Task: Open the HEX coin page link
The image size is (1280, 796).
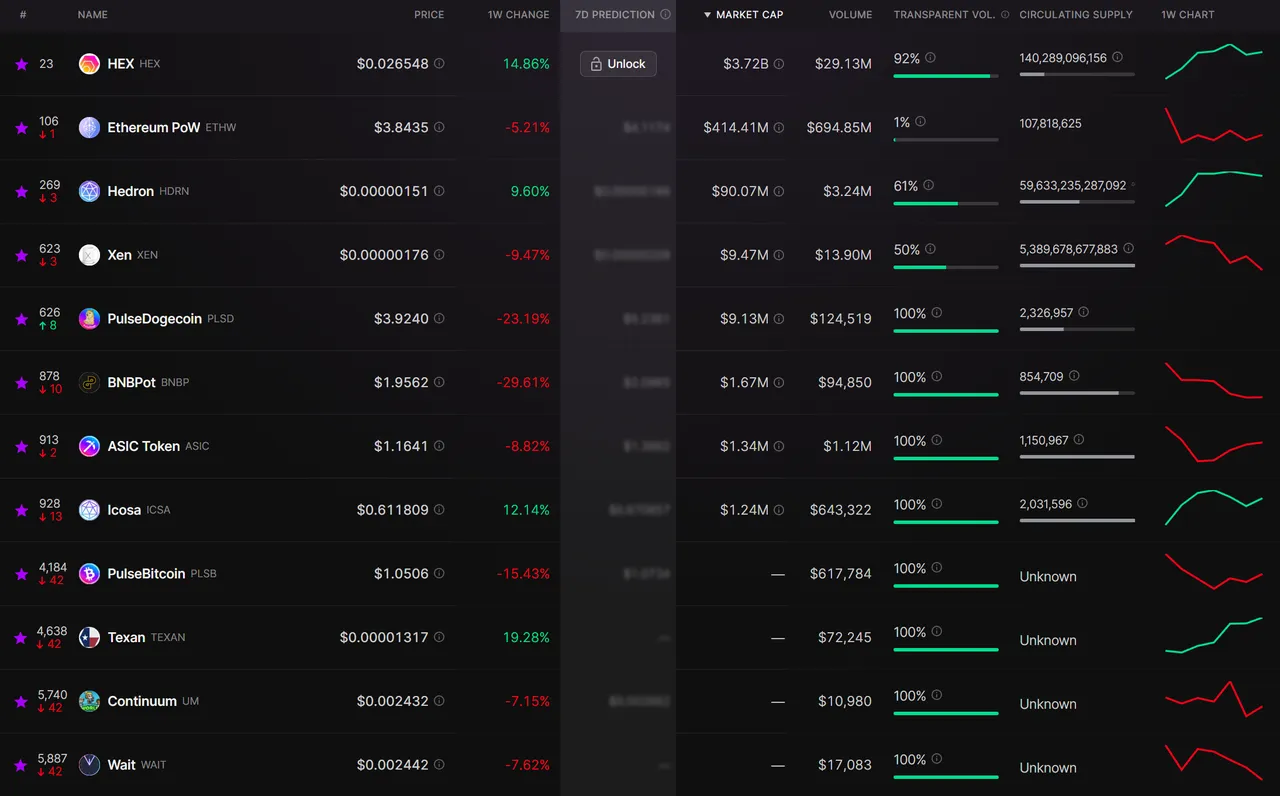Action: coord(121,64)
